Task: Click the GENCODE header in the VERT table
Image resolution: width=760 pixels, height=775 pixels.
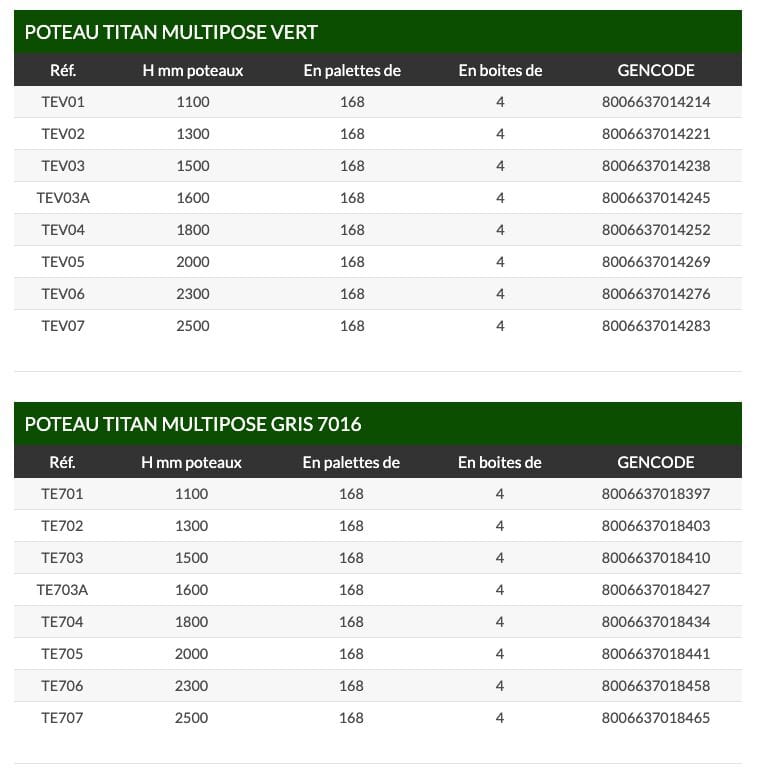Action: (656, 70)
